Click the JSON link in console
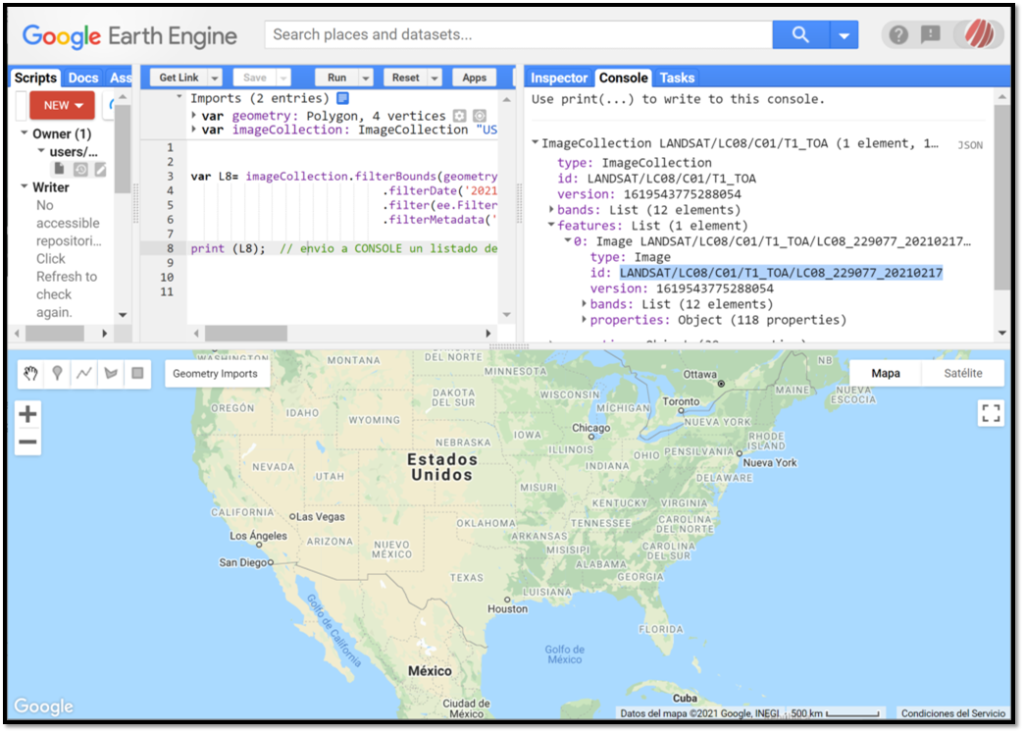The image size is (1024, 733). pos(970,145)
